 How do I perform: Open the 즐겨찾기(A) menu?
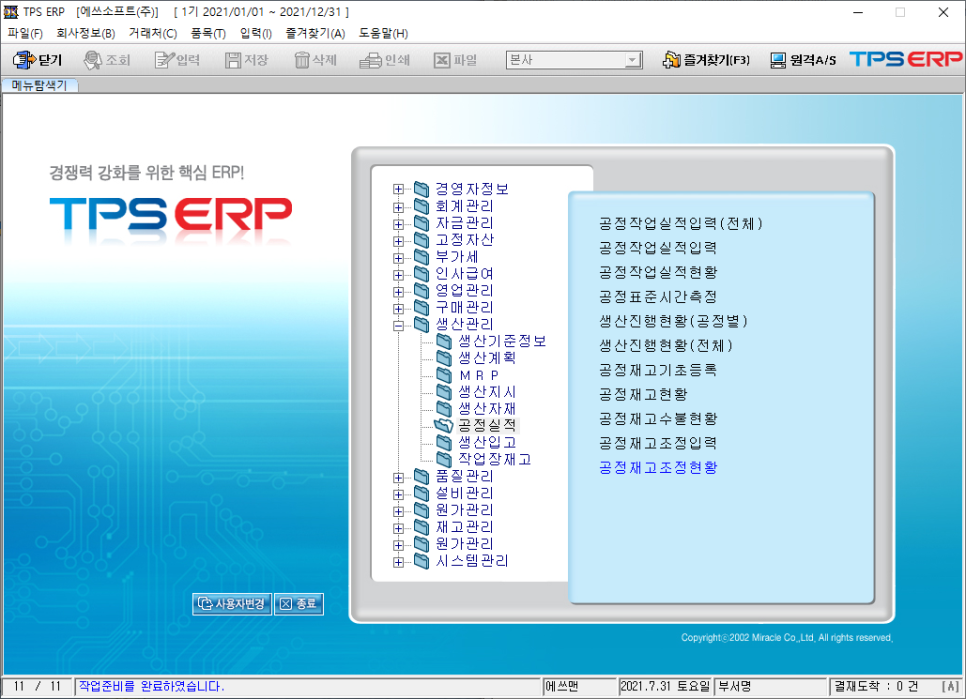click(x=315, y=33)
